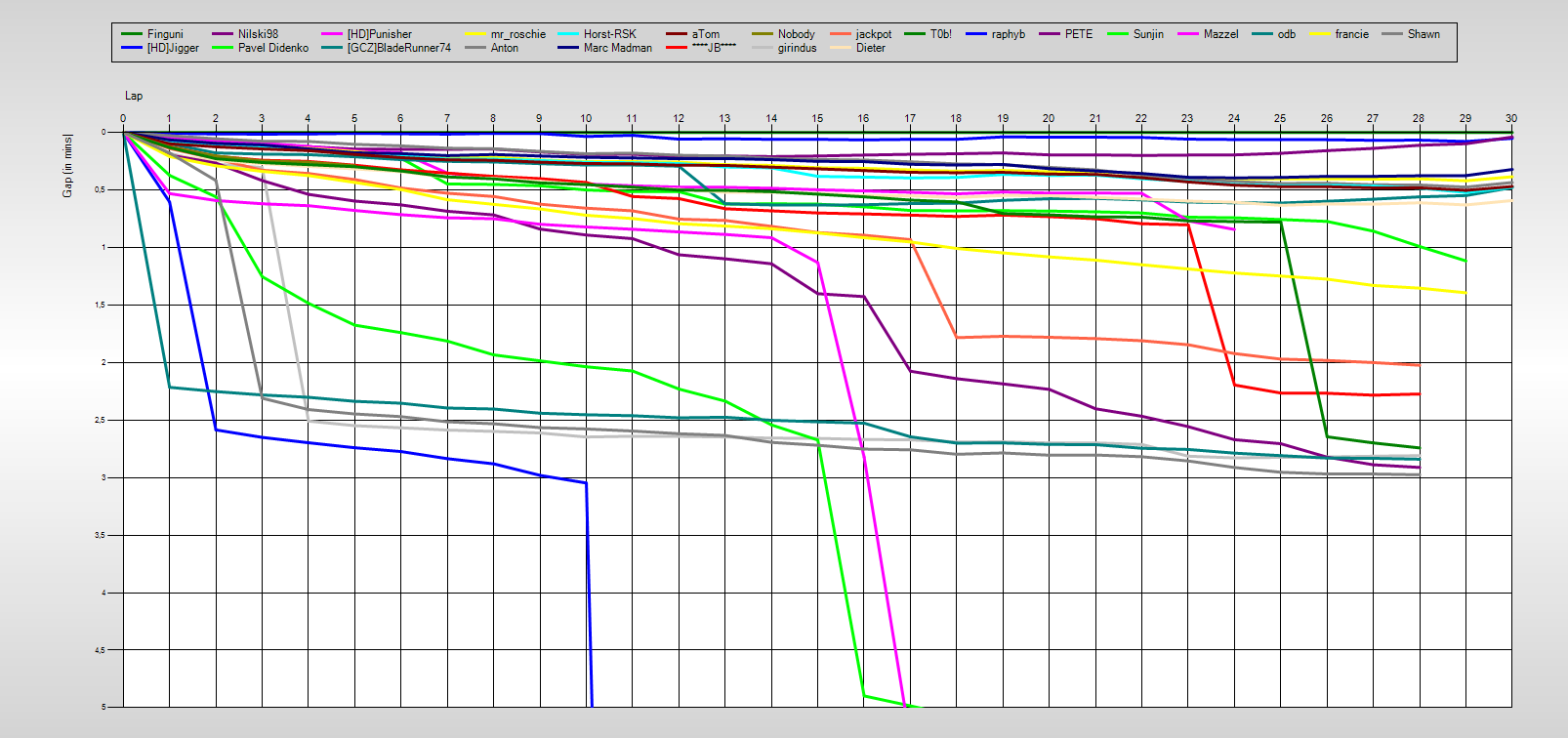Click the red ****JB**** color swatch

[677, 48]
